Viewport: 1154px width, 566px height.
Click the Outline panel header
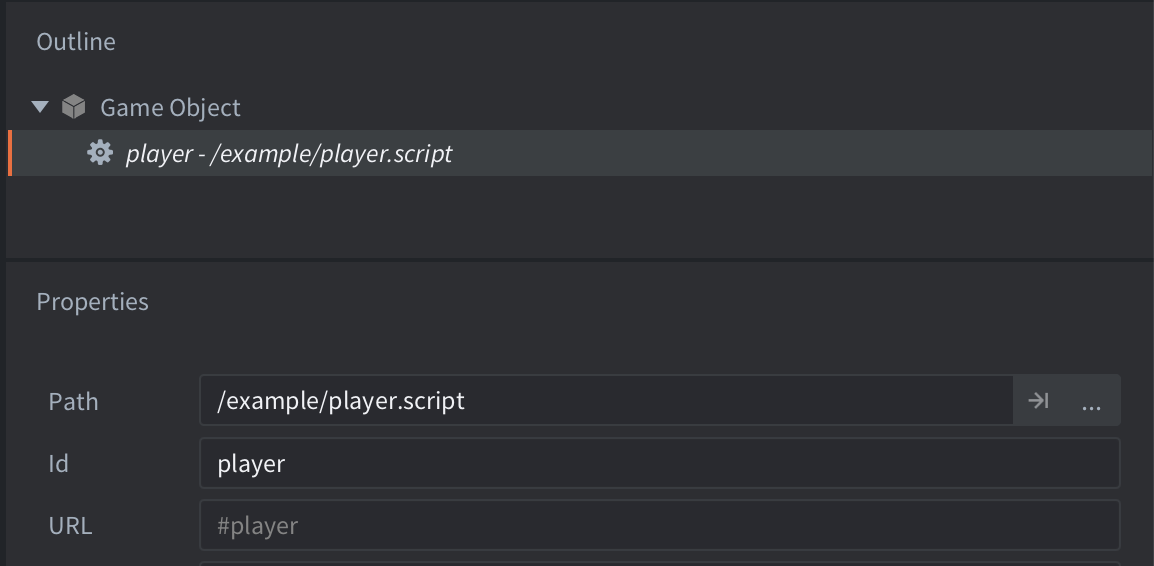76,41
